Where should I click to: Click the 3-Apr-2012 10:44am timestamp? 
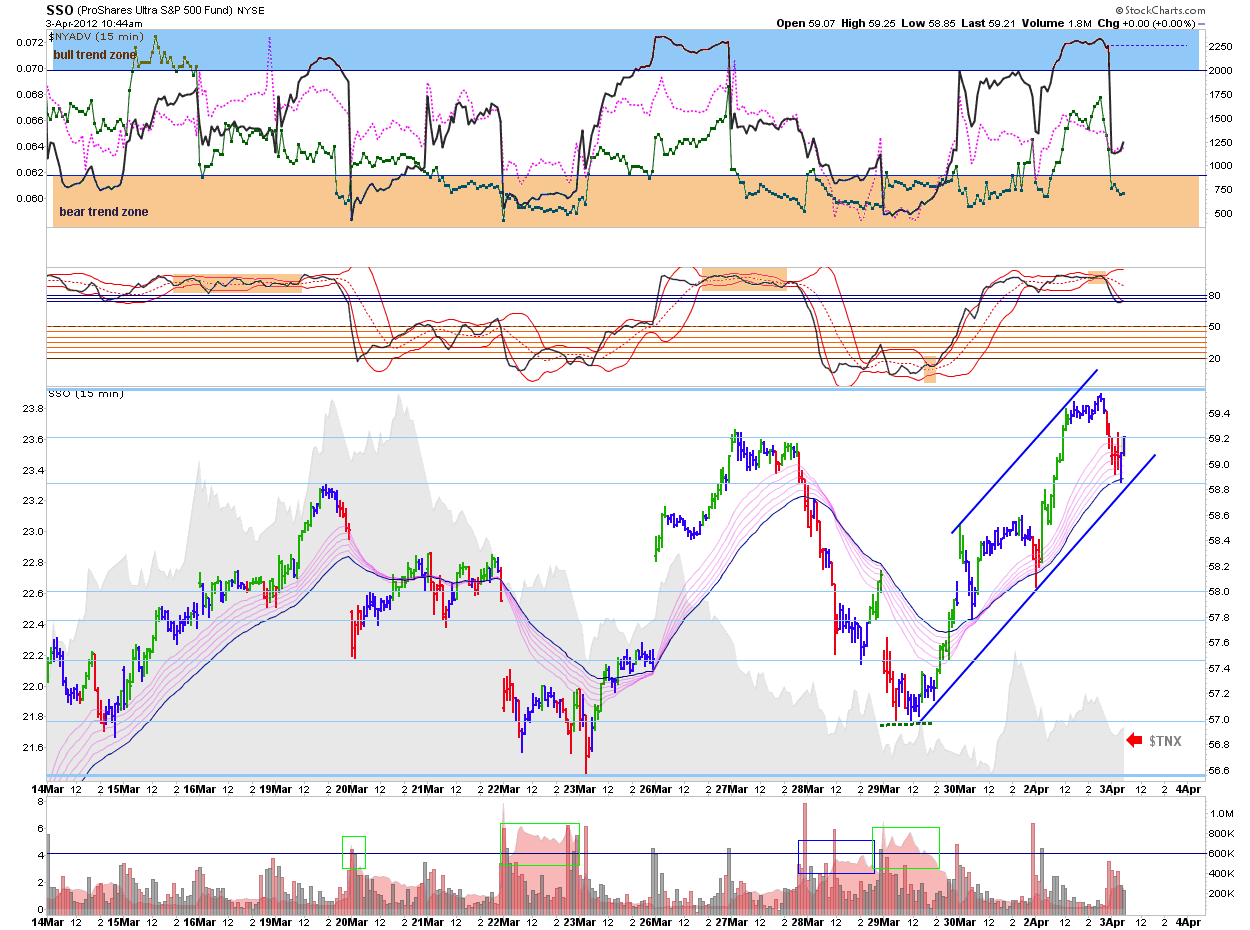pos(94,23)
